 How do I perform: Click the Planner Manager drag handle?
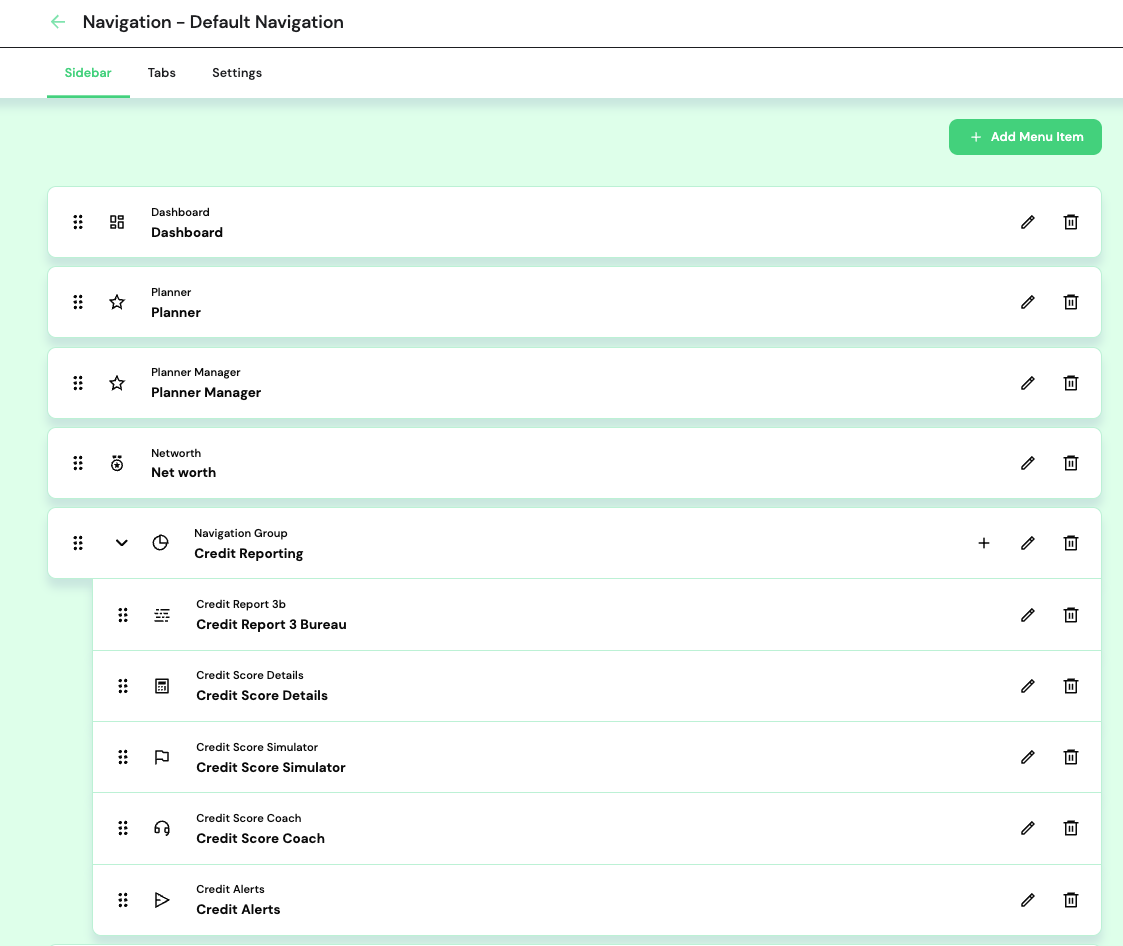tap(78, 383)
